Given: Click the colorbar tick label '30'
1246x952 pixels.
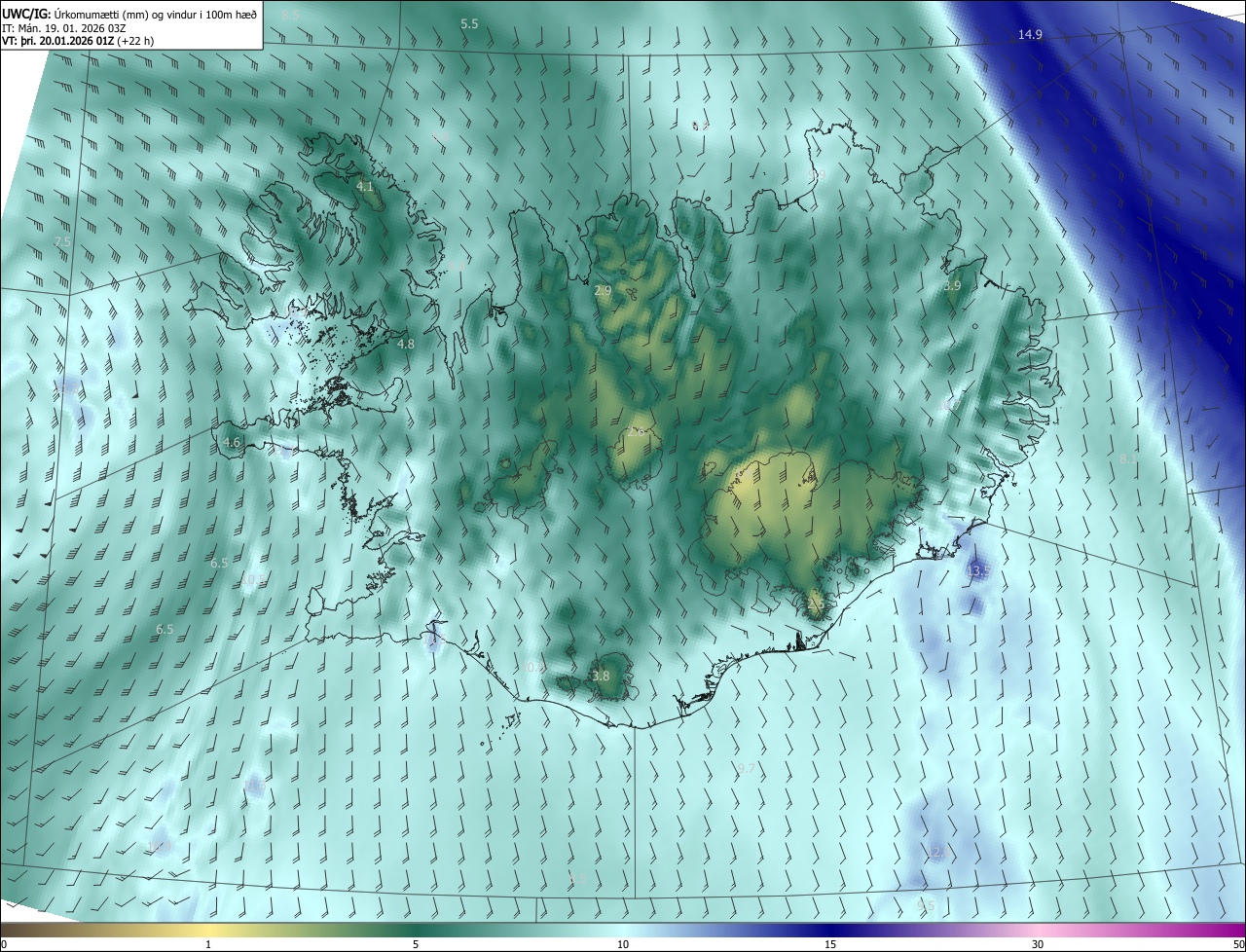Looking at the screenshot, I should (1038, 945).
